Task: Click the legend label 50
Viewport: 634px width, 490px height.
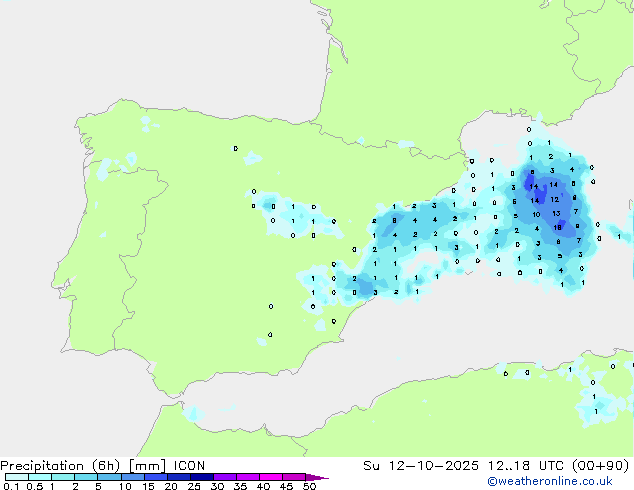Action: pos(309,486)
